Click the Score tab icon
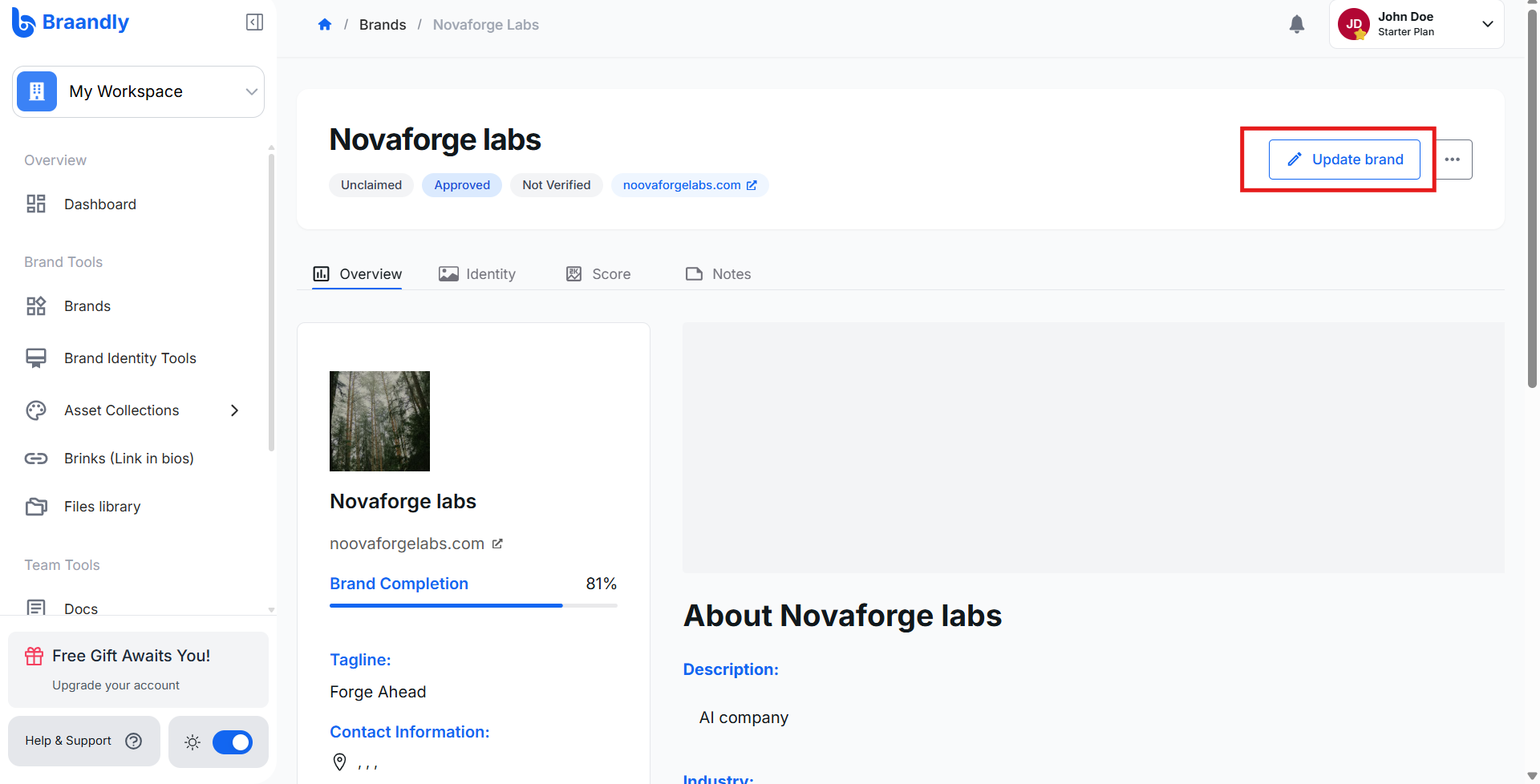This screenshot has height=784, width=1540. click(574, 274)
